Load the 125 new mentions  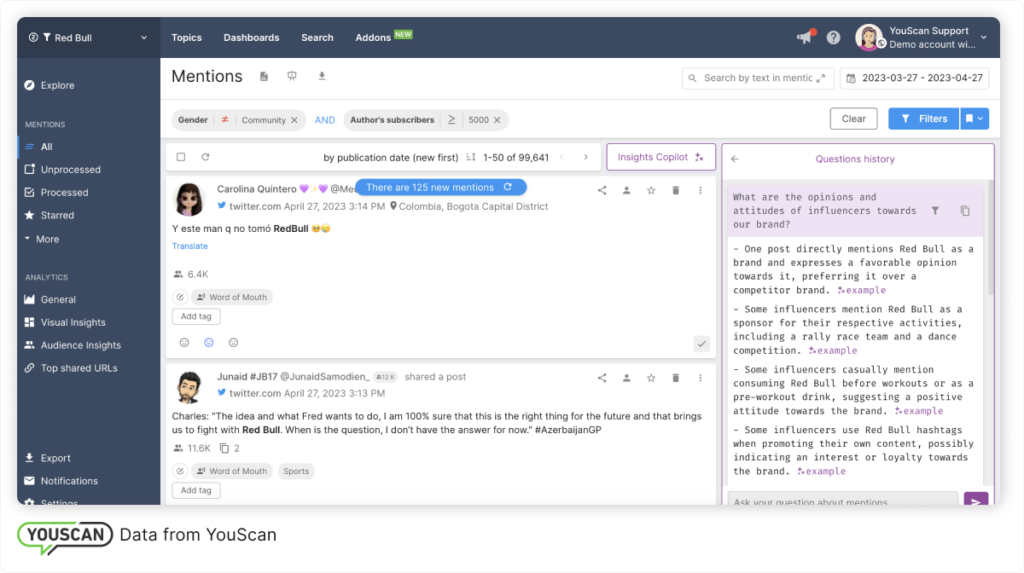[441, 188]
